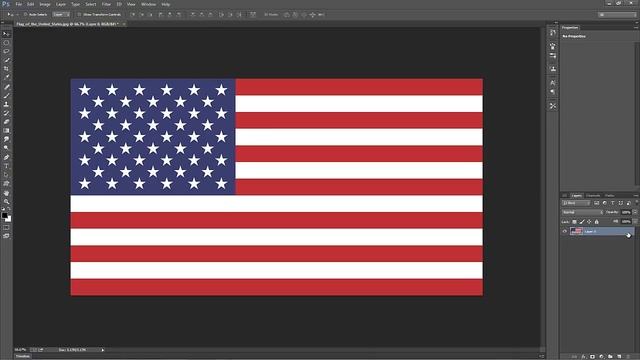The width and height of the screenshot is (640, 360).
Task: Select the Horizontal Type tool
Action: pos(6,166)
